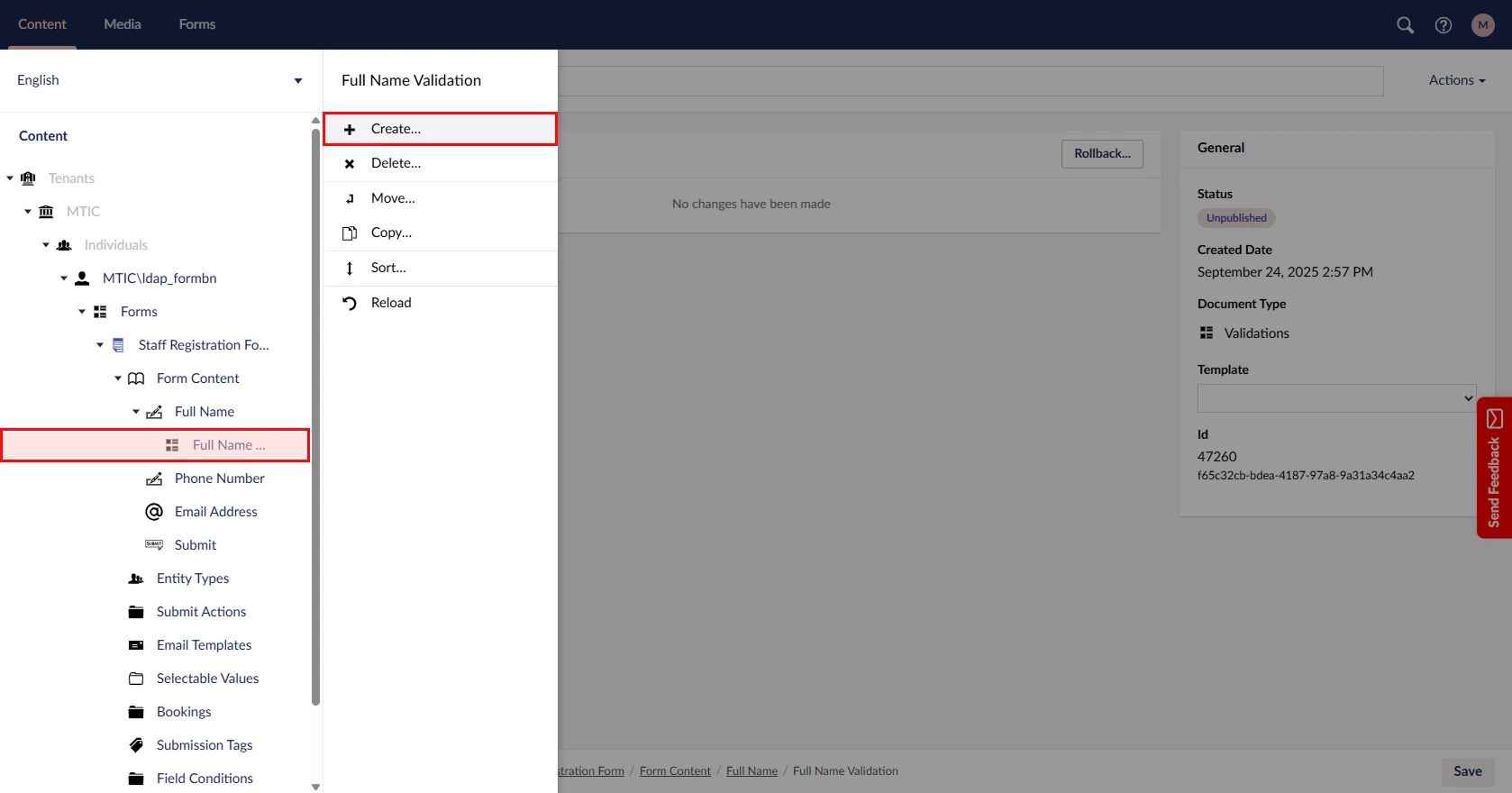1512x793 pixels.
Task: Open the Form Content breadcrumb link
Action: (675, 771)
